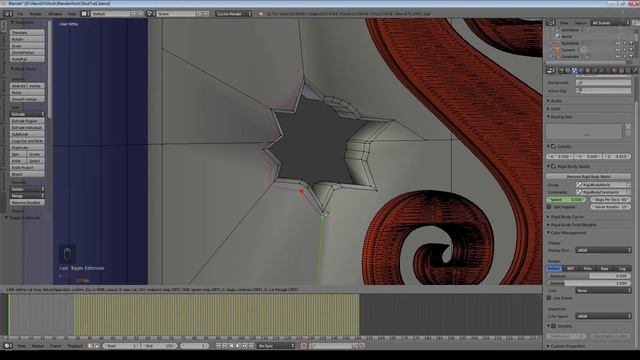Add a keying set with plus icon
640x360 pixels.
pyautogui.click(x=628, y=127)
